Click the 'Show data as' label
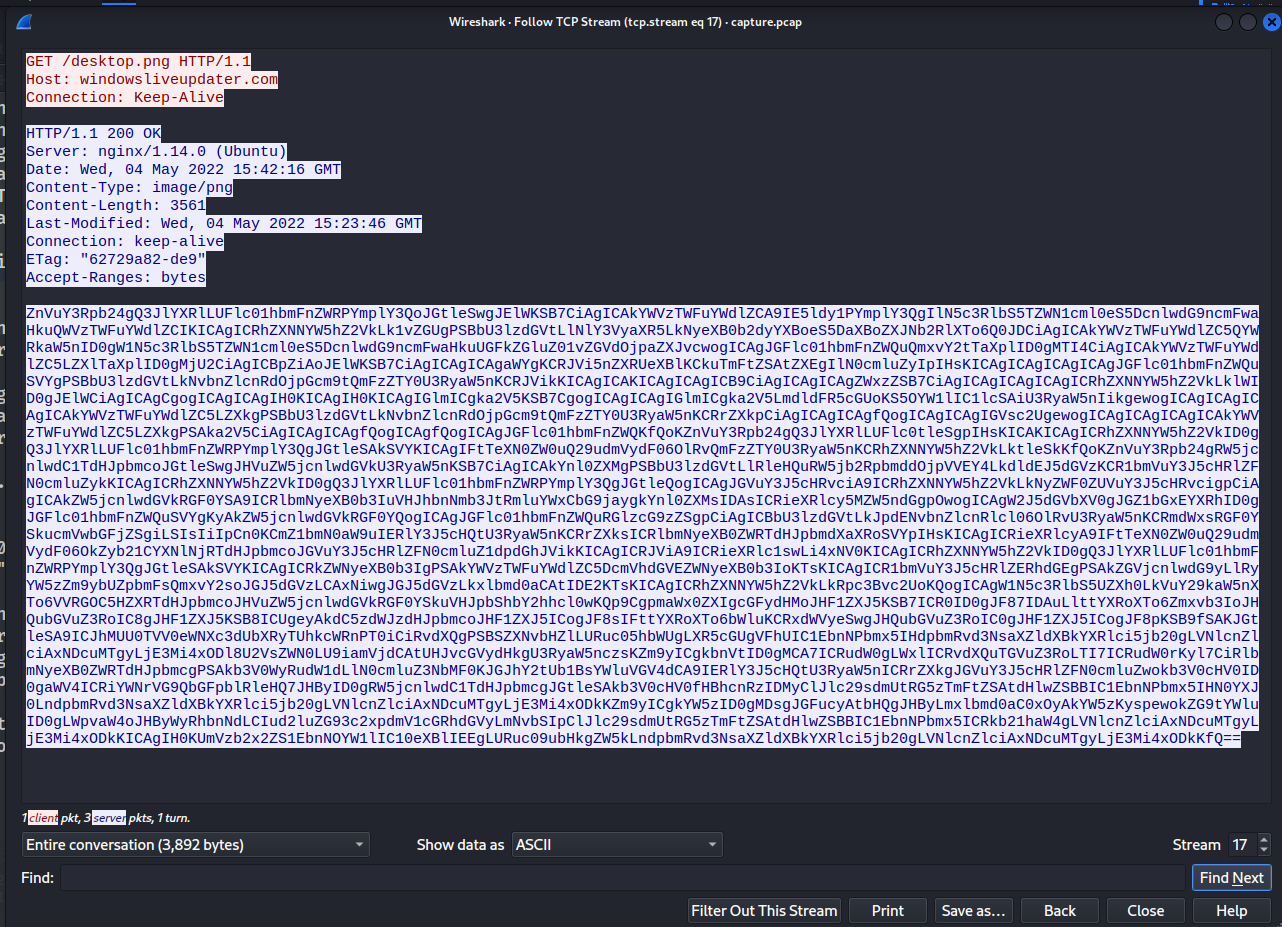The width and height of the screenshot is (1282, 927). pos(460,845)
